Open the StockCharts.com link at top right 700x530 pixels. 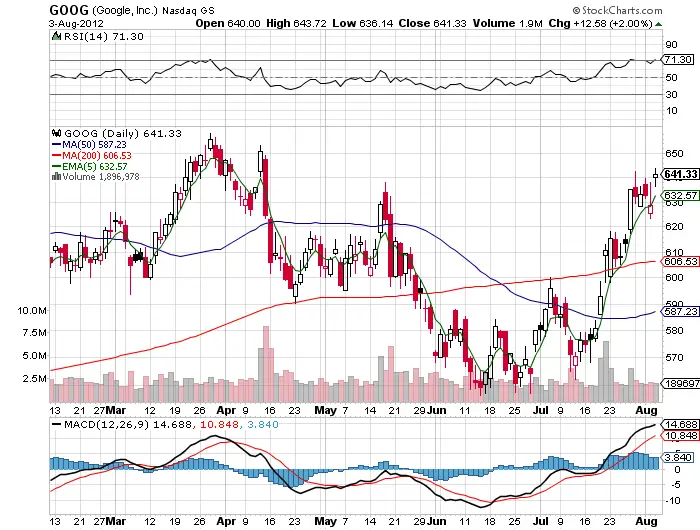tap(618, 10)
